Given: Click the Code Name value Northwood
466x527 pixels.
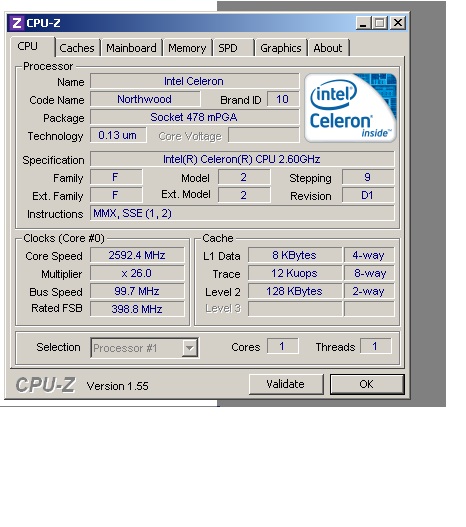Looking at the screenshot, I should pos(145,99).
